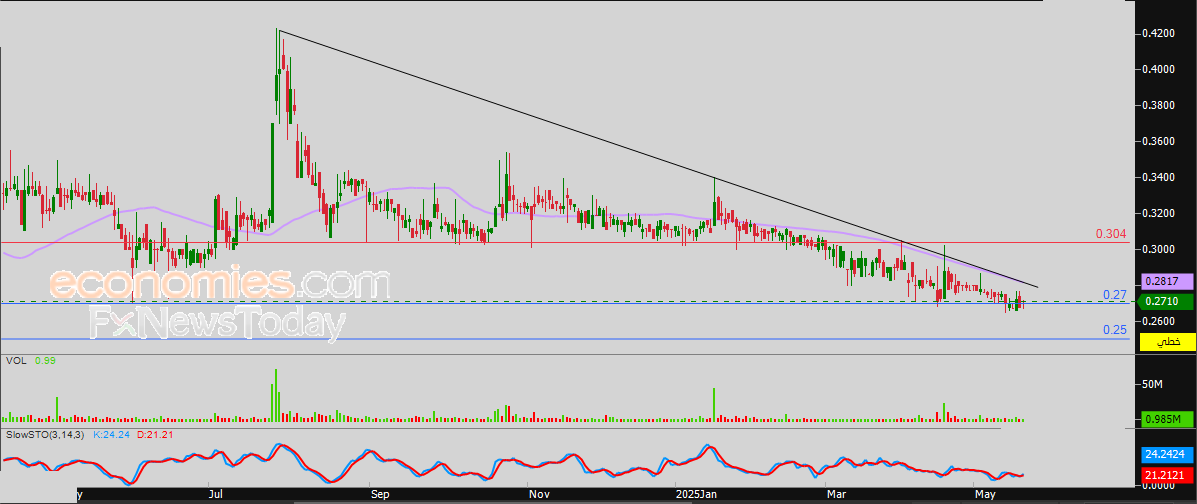Click the green 0.985M volume tag
Image resolution: width=1197 pixels, height=504 pixels.
[1166, 419]
